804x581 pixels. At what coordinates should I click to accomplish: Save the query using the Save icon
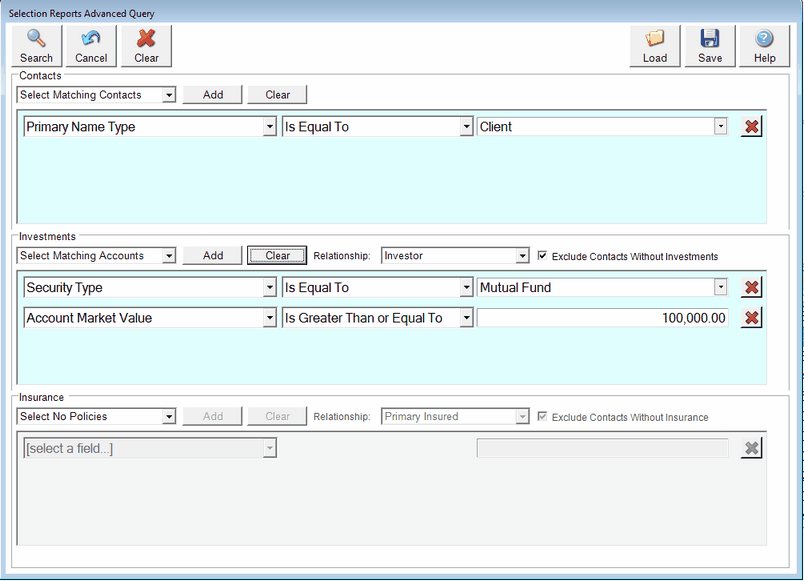coord(709,45)
